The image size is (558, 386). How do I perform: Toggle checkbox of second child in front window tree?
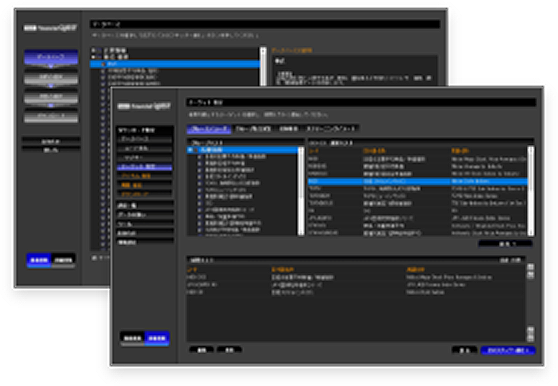click(200, 163)
